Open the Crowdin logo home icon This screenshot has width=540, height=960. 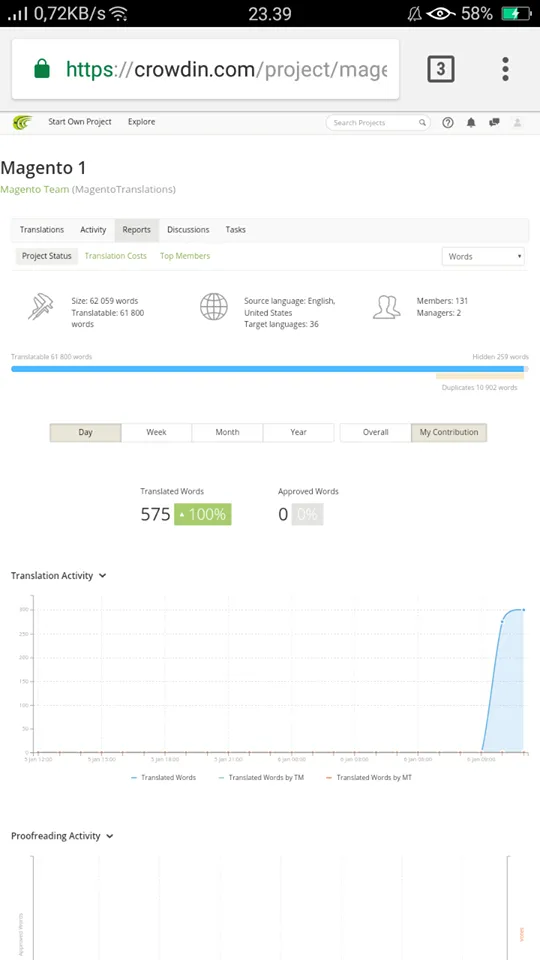[23, 122]
